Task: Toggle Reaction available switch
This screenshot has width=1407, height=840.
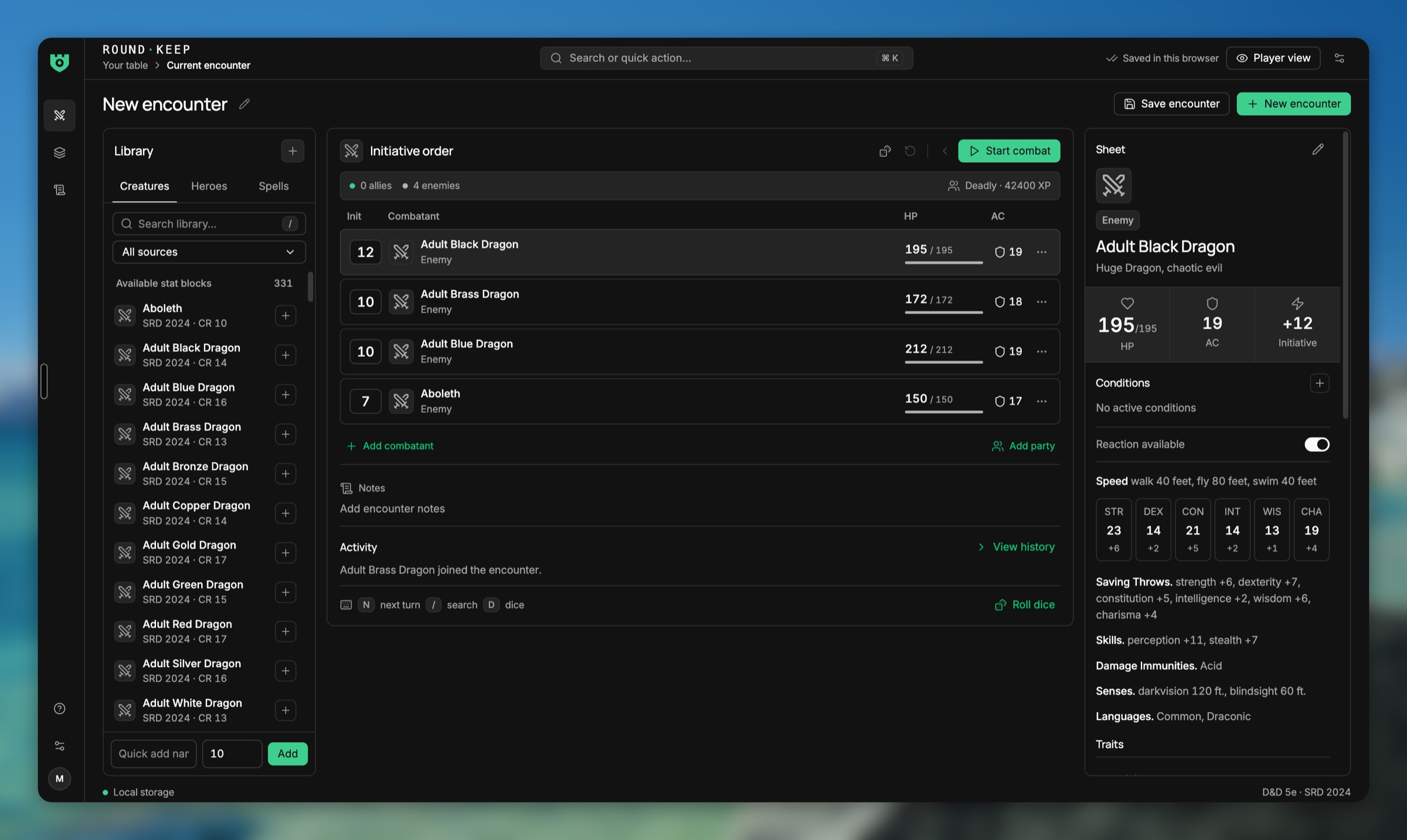Action: click(x=1317, y=444)
